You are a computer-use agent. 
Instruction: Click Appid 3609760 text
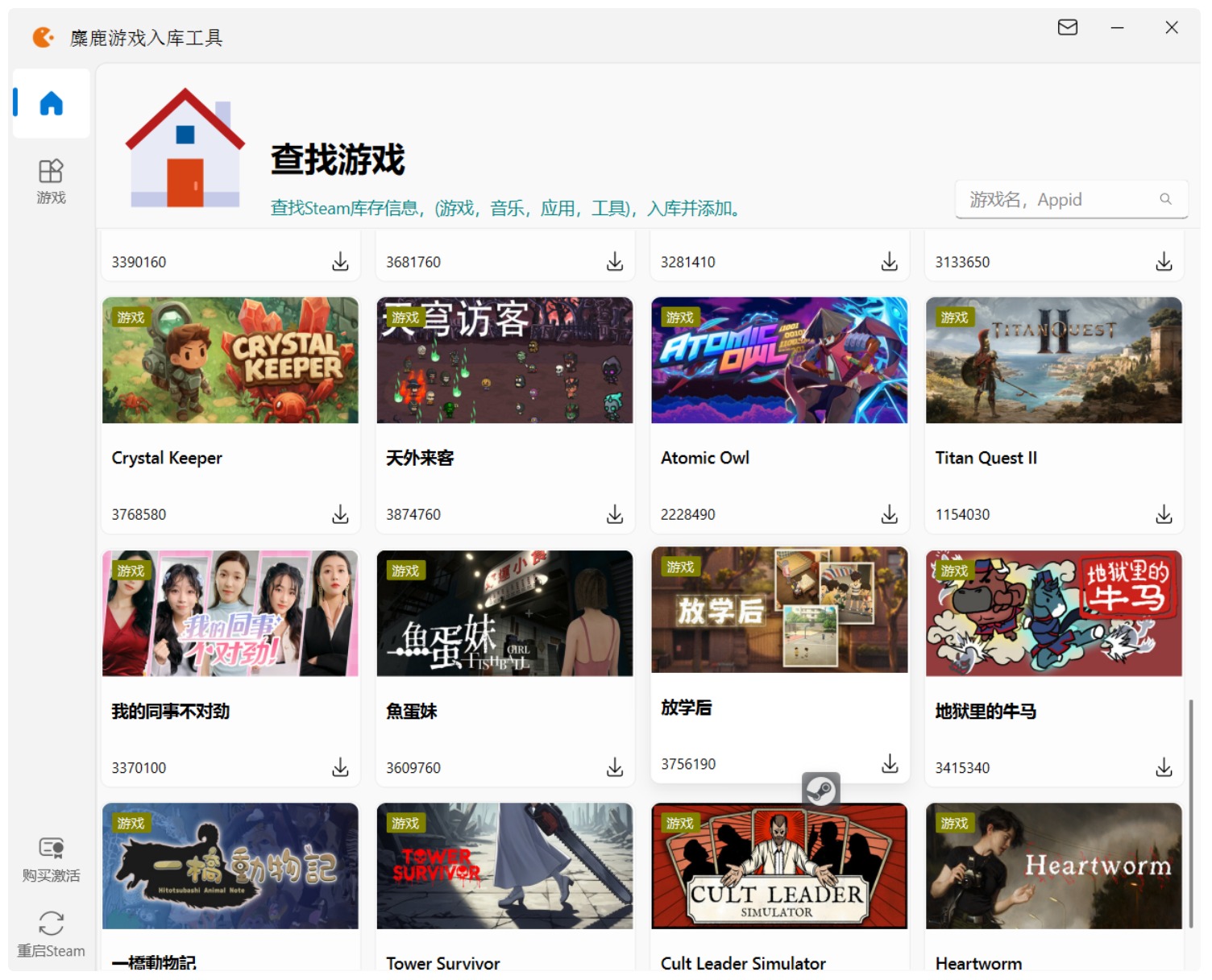click(x=413, y=767)
